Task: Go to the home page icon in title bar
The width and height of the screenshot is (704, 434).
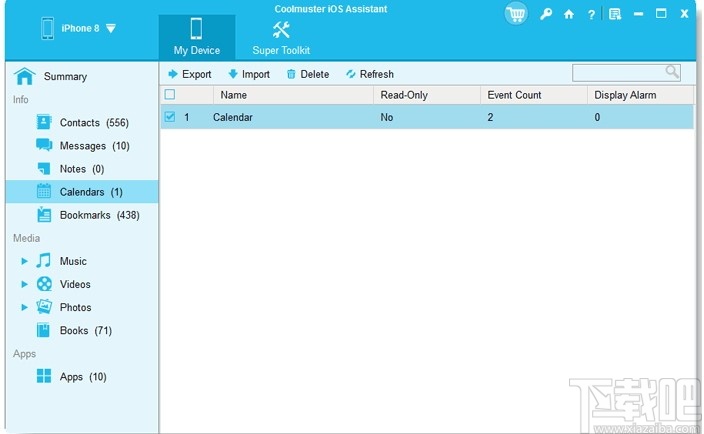Action: tap(569, 14)
